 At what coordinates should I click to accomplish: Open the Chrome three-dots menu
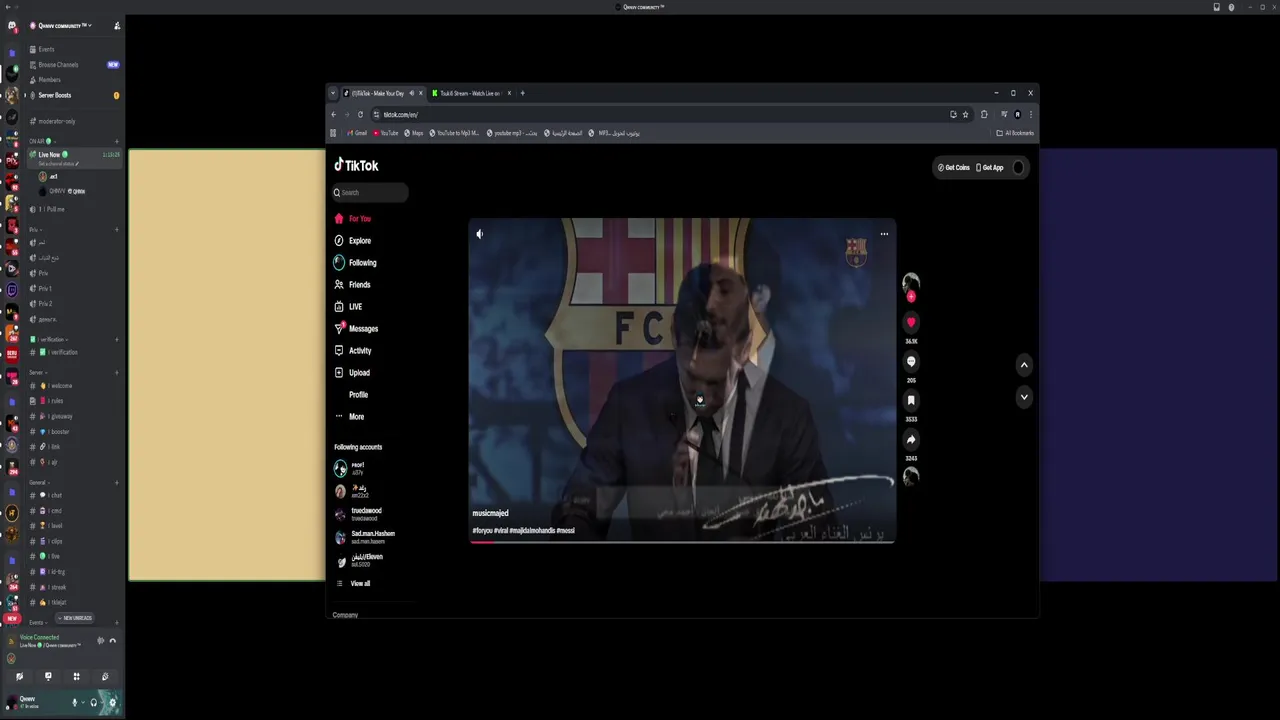click(x=1030, y=114)
